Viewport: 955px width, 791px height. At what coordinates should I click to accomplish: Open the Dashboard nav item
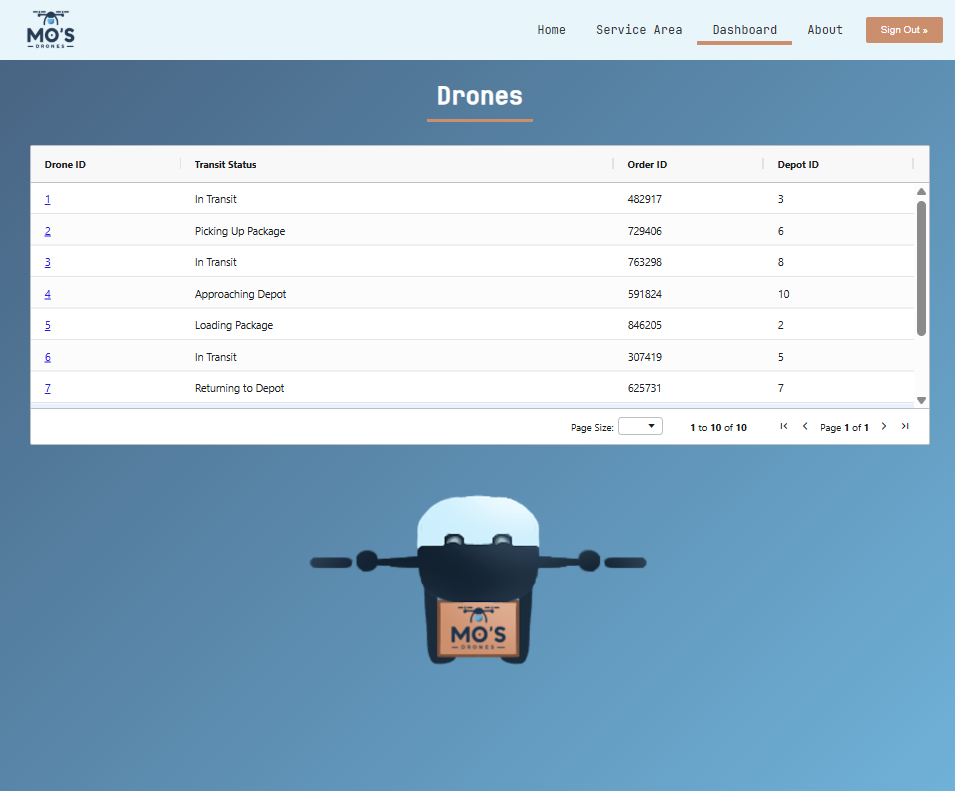click(x=744, y=30)
